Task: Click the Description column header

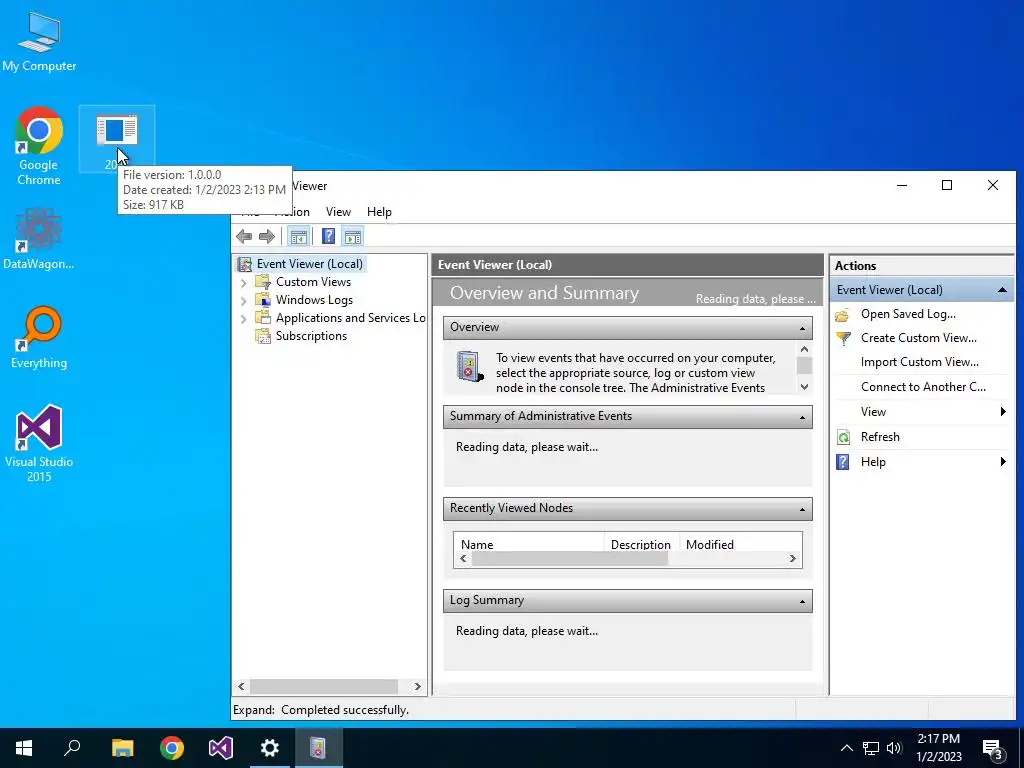Action: click(641, 544)
